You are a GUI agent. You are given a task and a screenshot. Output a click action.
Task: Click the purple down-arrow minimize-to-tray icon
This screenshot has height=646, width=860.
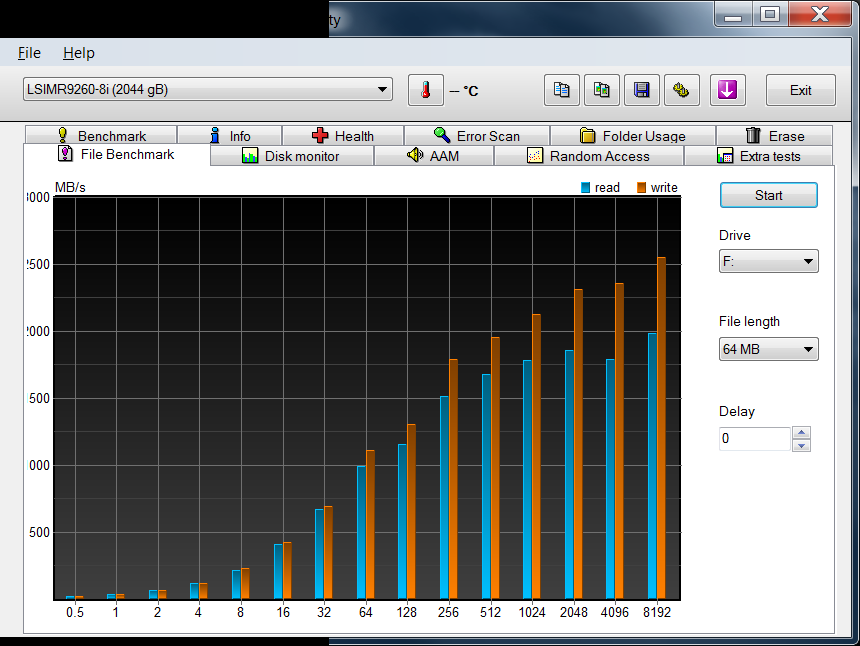(x=727, y=90)
